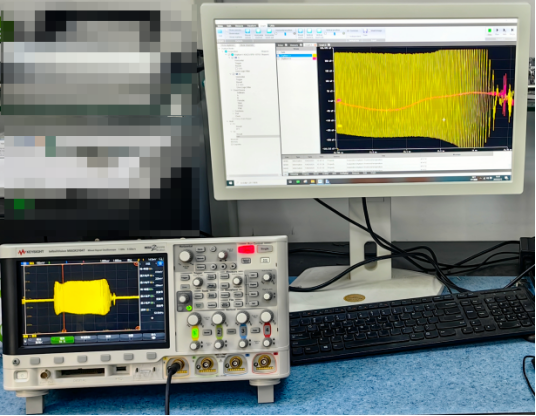Select the first ribbon tab at the window's top-left

point(220,26)
